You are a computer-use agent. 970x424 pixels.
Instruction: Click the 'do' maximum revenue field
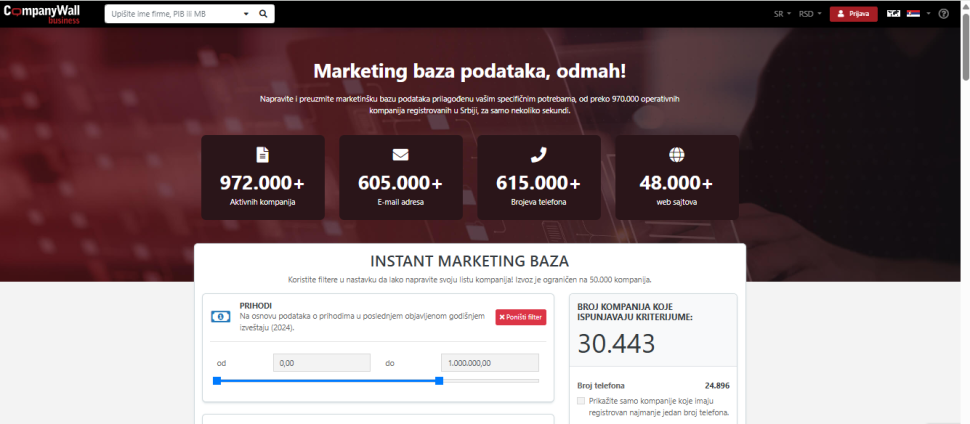(489, 363)
